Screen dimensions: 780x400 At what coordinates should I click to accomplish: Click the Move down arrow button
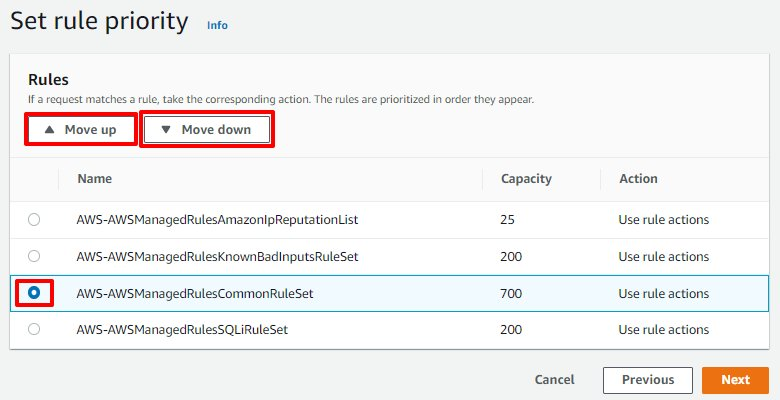click(207, 130)
